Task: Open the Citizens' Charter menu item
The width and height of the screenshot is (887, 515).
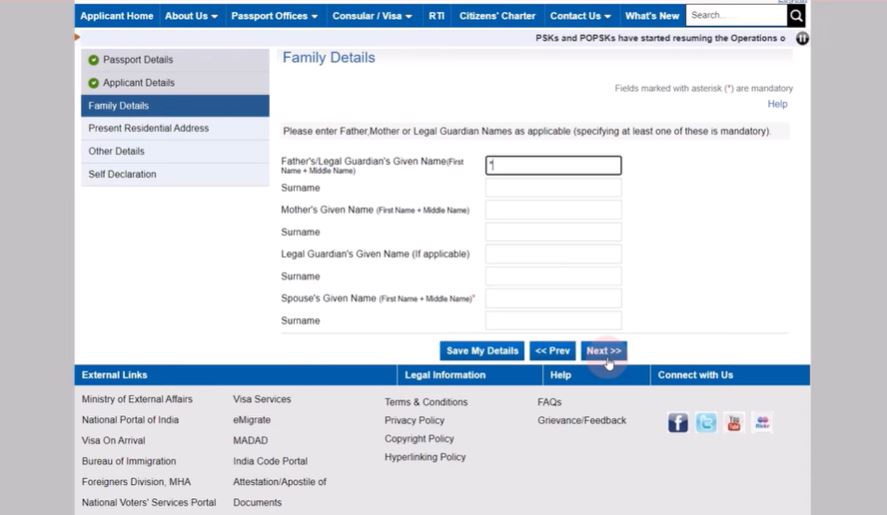Action: click(497, 16)
